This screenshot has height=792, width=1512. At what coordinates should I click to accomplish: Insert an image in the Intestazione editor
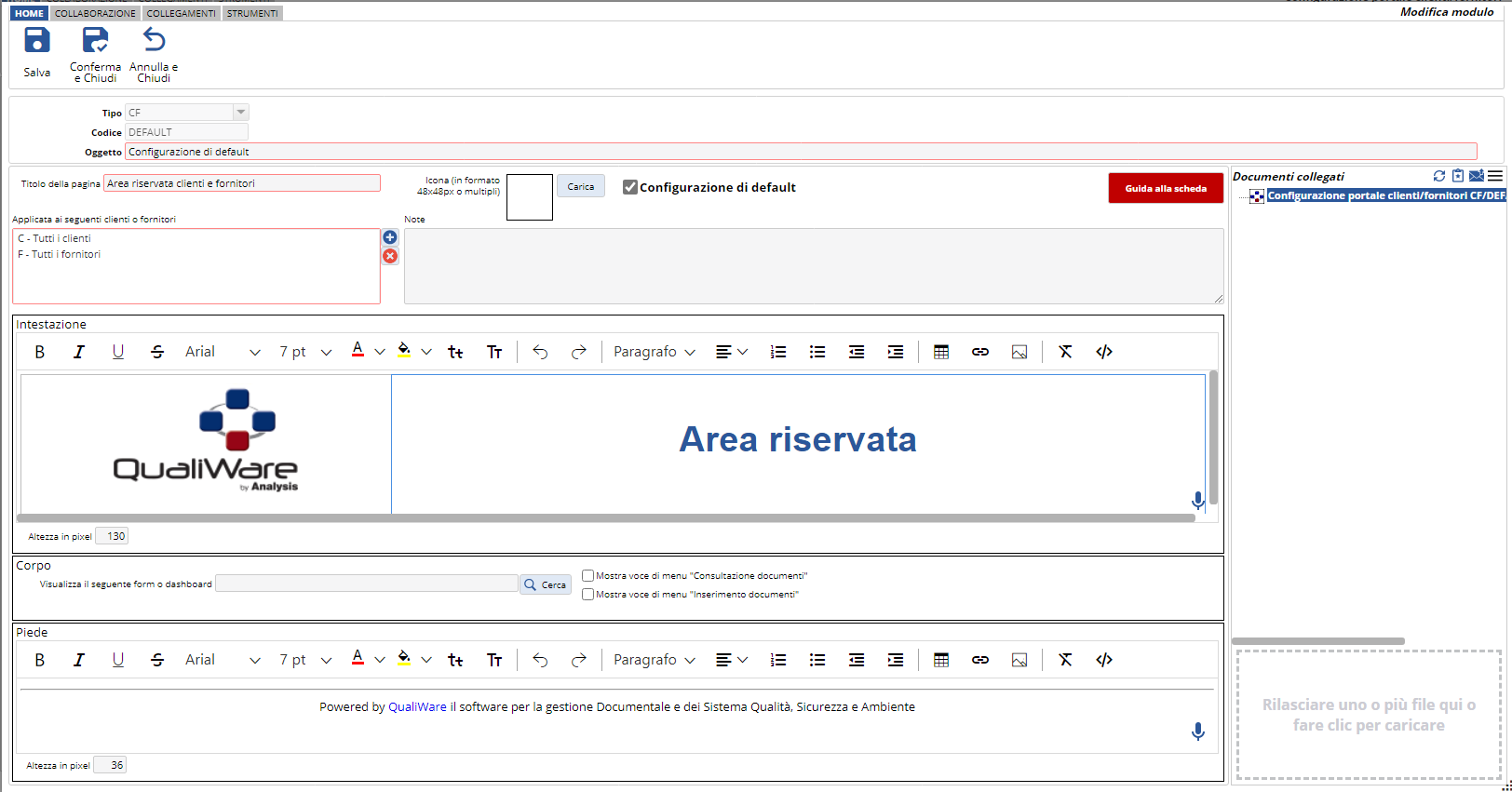point(1019,352)
